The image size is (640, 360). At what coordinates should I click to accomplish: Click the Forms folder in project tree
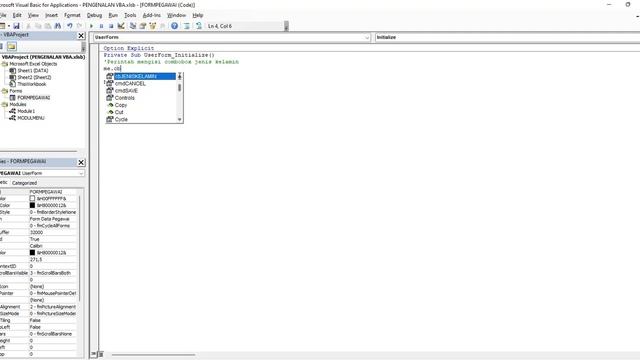[x=16, y=91]
